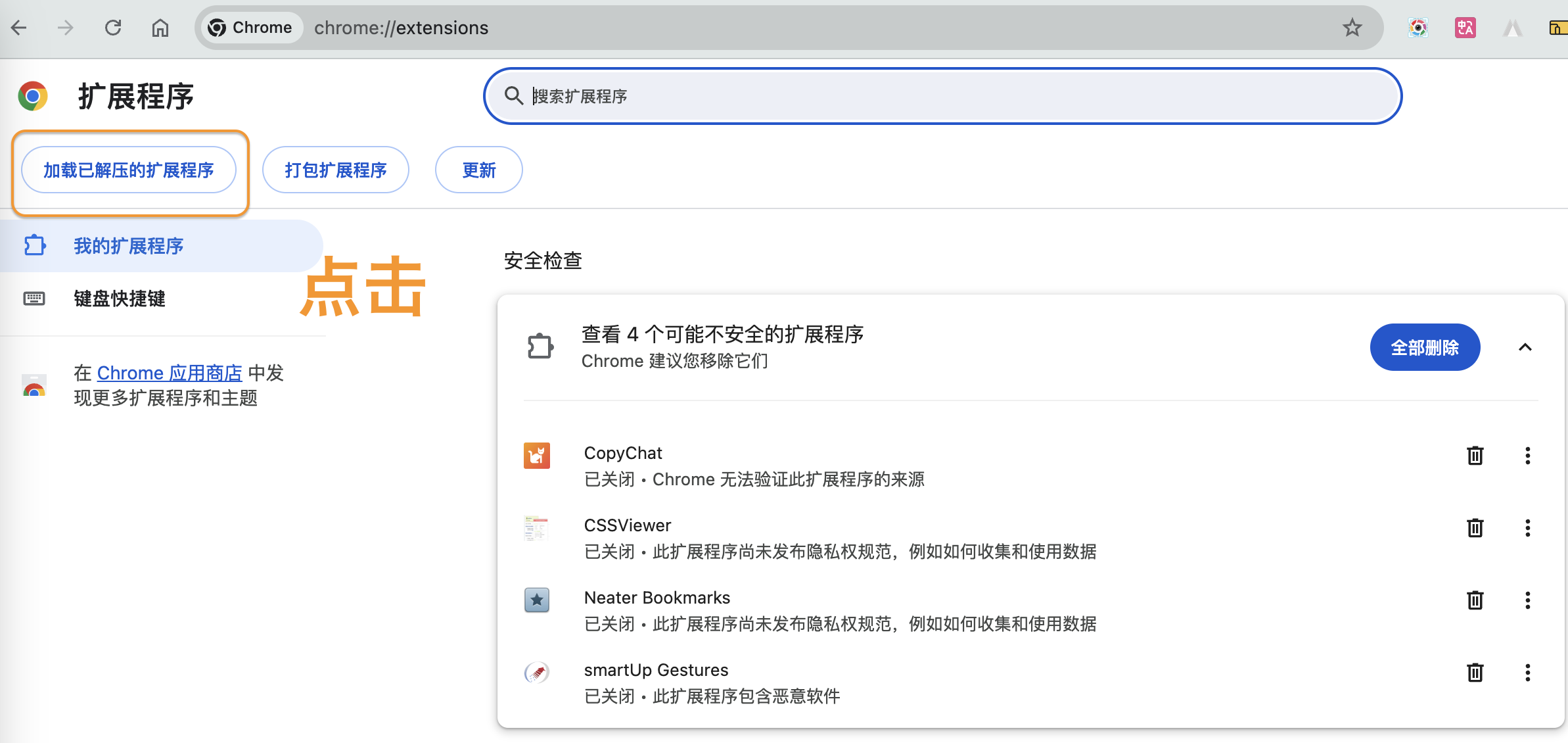
Task: Open the details menu for CSSViewer
Action: click(1527, 528)
